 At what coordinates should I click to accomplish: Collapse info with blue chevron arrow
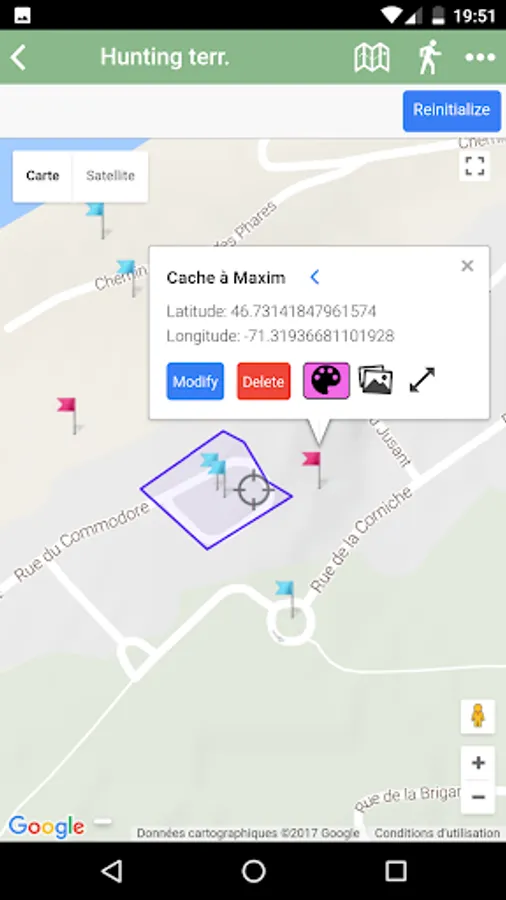click(x=314, y=277)
